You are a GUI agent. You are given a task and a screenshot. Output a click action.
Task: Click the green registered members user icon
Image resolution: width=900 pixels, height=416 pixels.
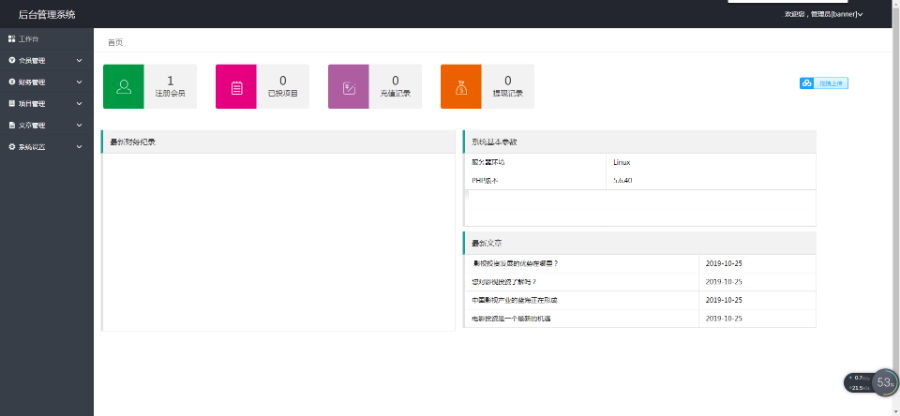(124, 87)
